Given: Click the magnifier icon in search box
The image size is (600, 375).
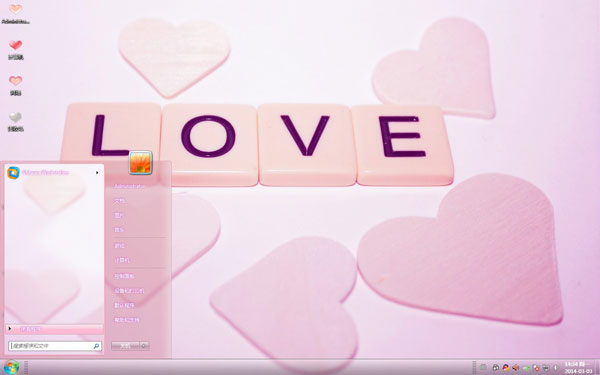Looking at the screenshot, I should (96, 346).
